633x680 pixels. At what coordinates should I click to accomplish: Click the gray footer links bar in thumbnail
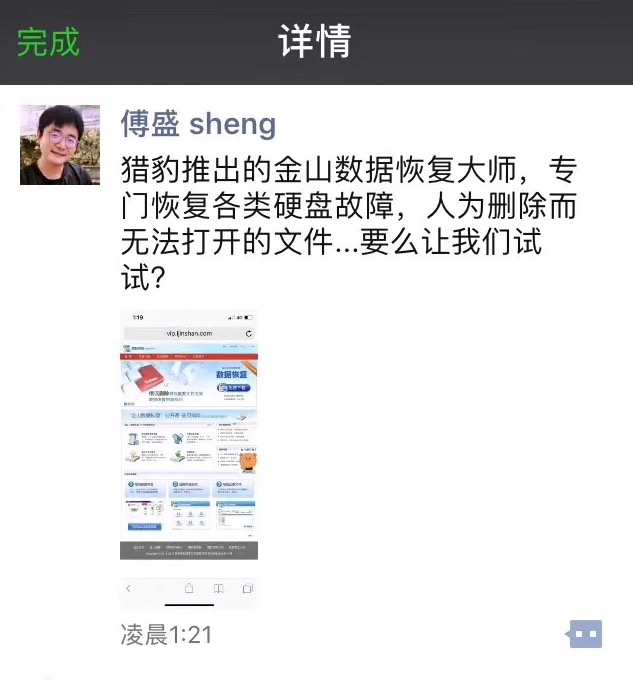pyautogui.click(x=189, y=551)
